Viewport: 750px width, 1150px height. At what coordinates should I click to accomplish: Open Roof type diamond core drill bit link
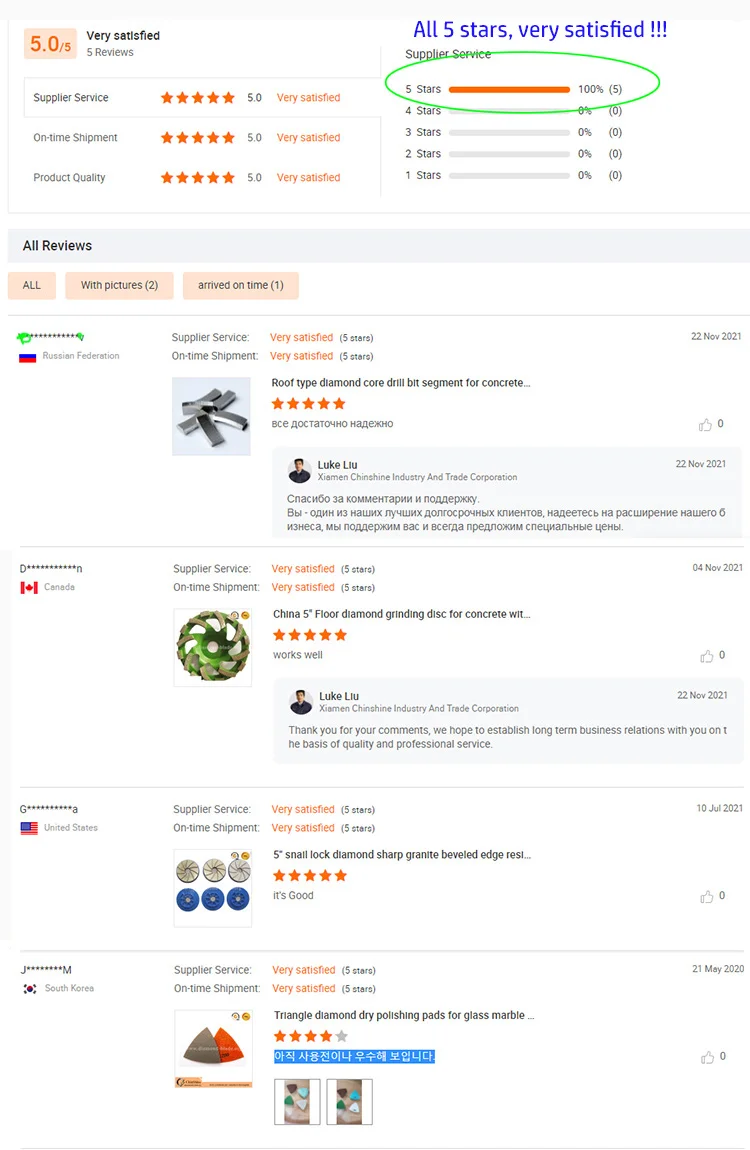click(401, 383)
